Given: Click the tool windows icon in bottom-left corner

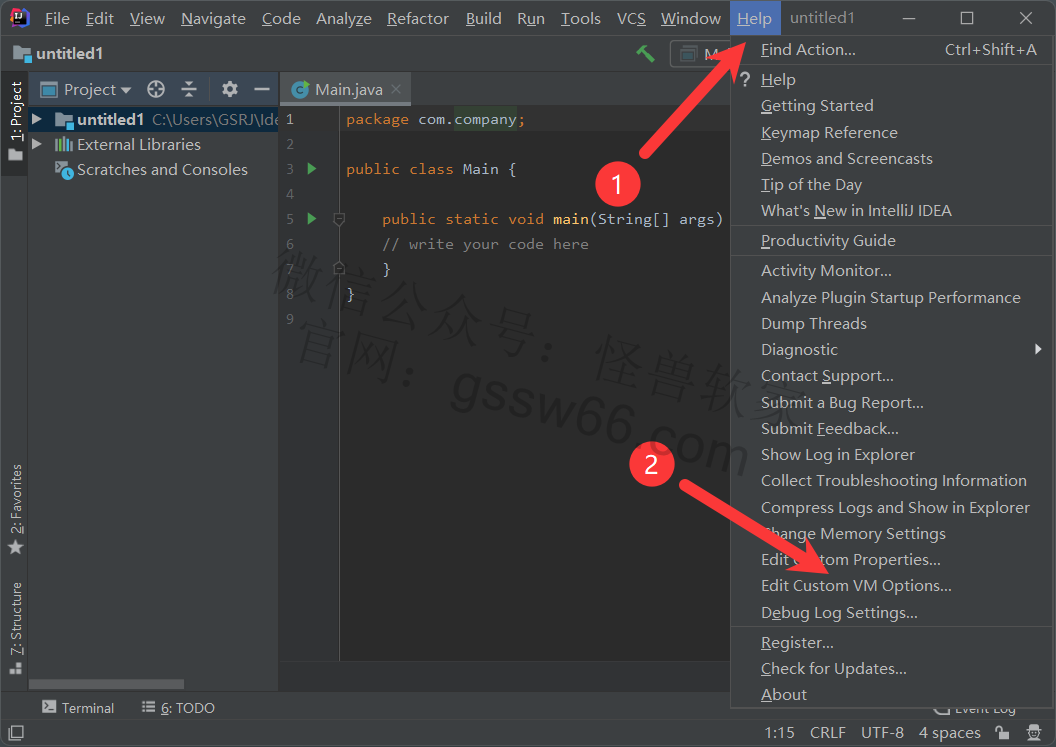Looking at the screenshot, I should tap(15, 733).
